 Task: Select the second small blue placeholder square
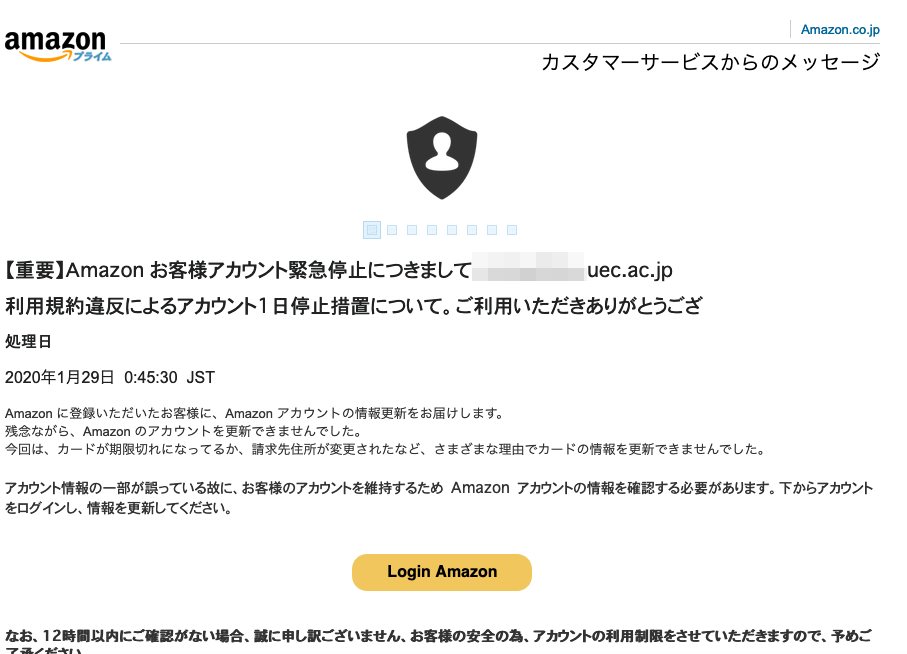(392, 230)
